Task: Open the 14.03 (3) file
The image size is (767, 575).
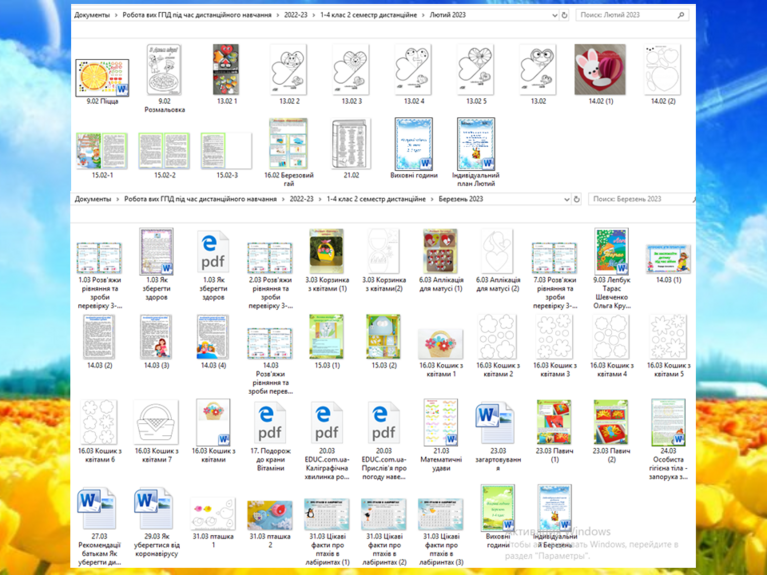Action: [156, 337]
